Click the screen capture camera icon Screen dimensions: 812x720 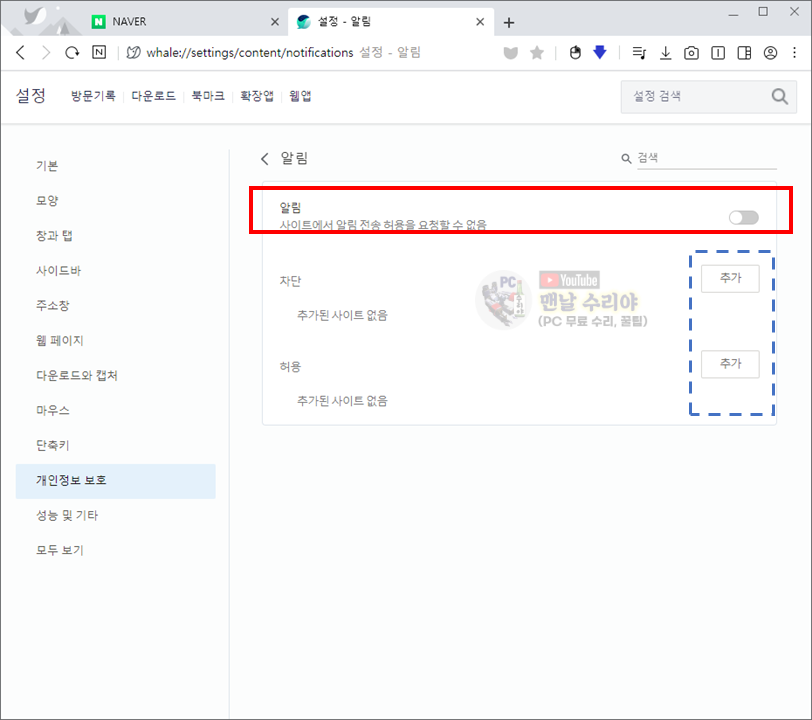pyautogui.click(x=691, y=53)
